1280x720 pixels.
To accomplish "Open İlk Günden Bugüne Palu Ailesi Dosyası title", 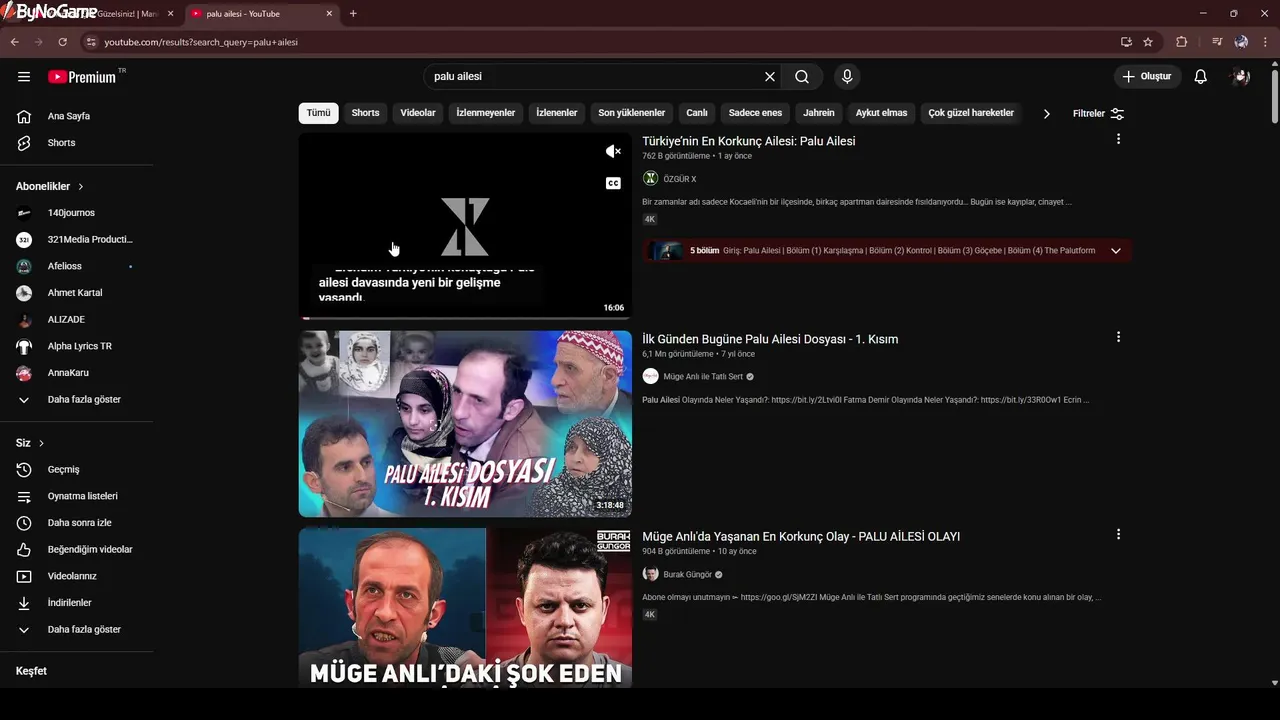I will 770,339.
